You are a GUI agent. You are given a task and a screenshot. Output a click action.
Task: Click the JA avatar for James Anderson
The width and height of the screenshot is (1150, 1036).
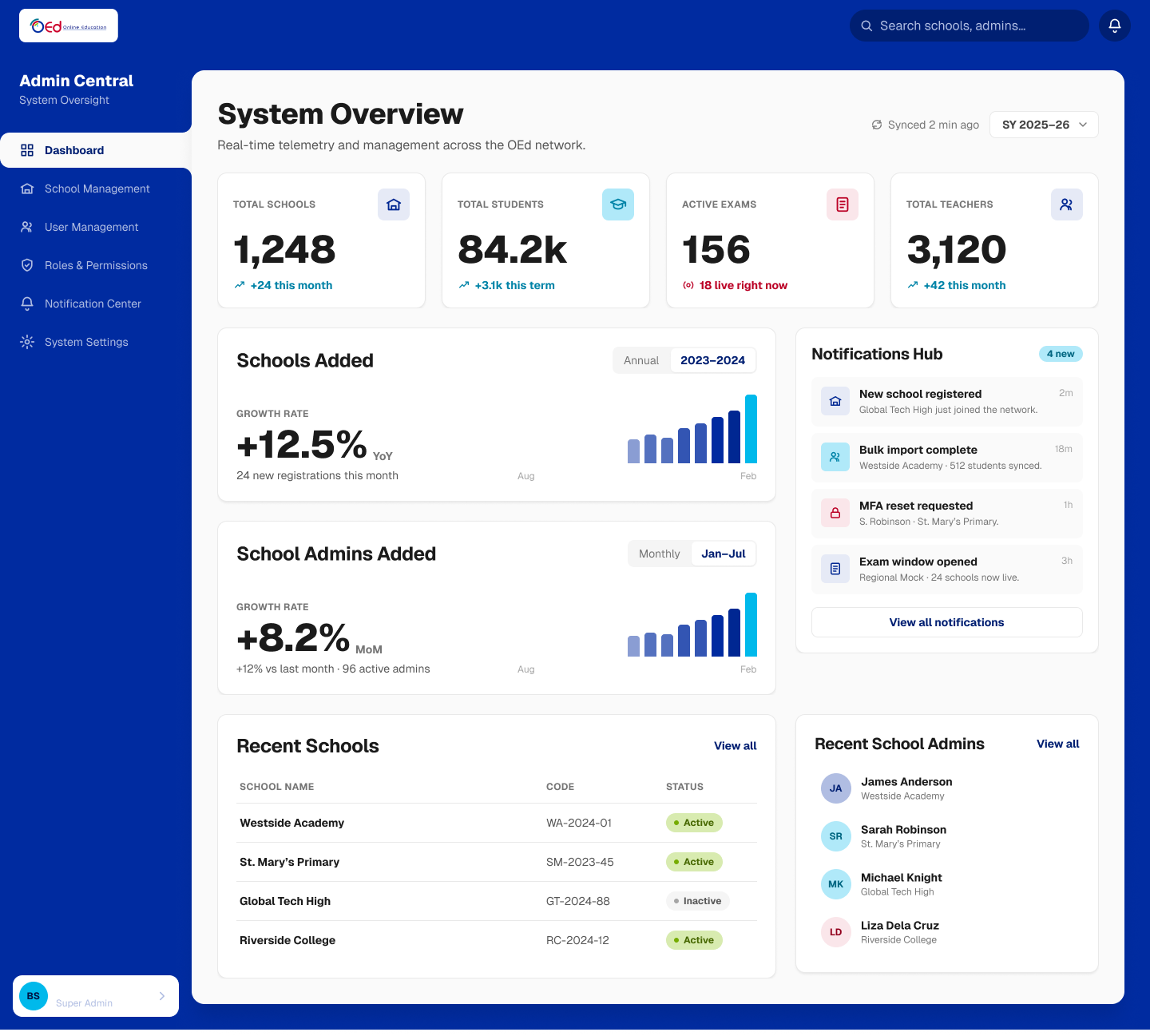tap(836, 788)
